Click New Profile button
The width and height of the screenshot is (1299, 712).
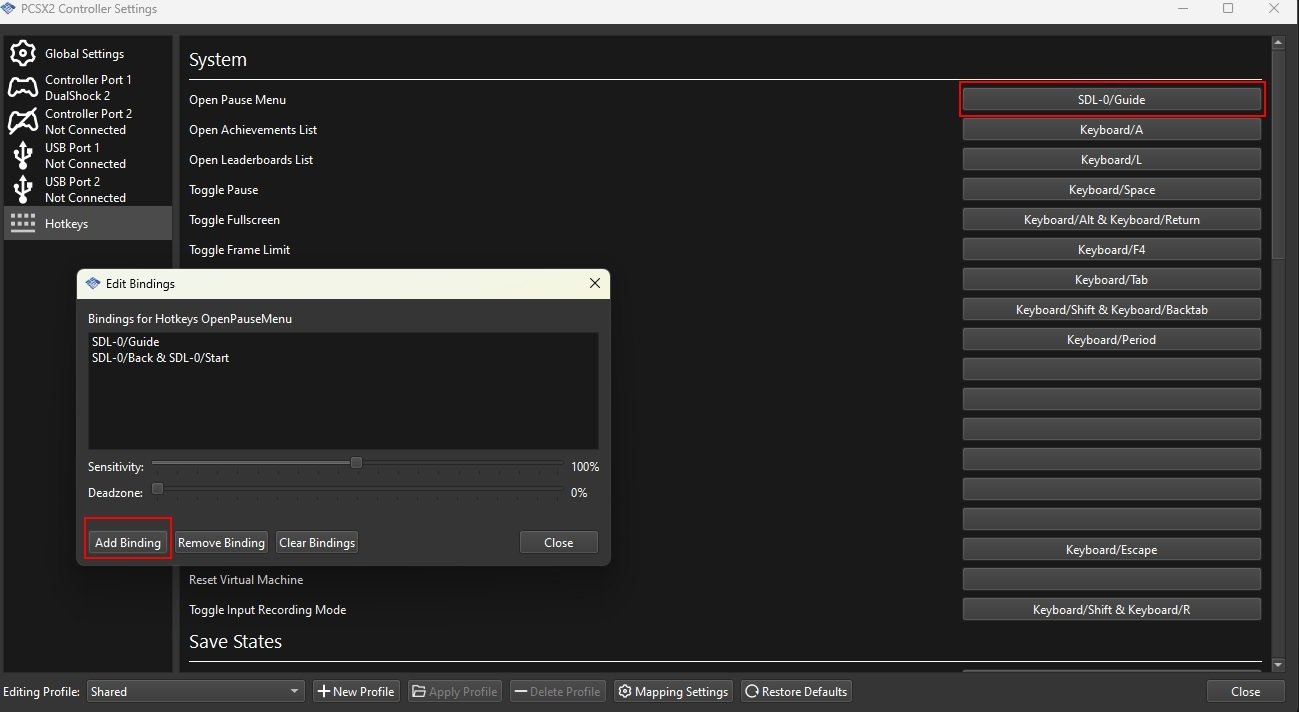click(356, 691)
